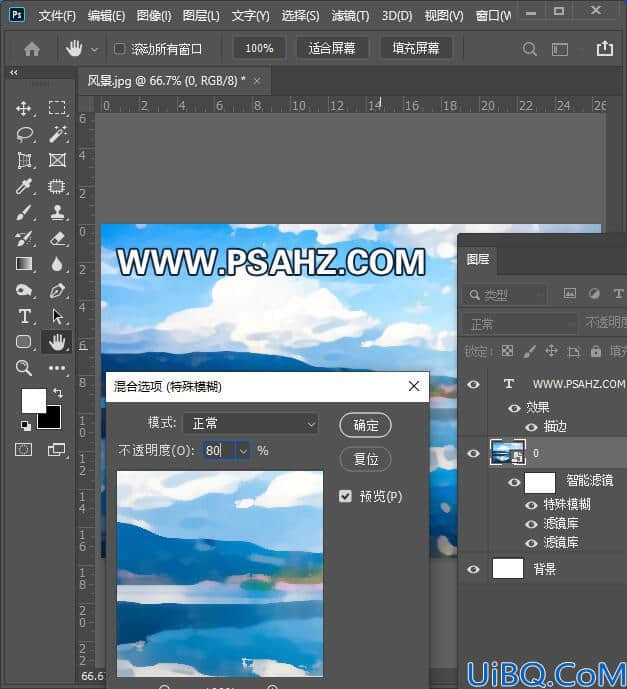
Task: Hide the Background layer
Action: coord(473,569)
